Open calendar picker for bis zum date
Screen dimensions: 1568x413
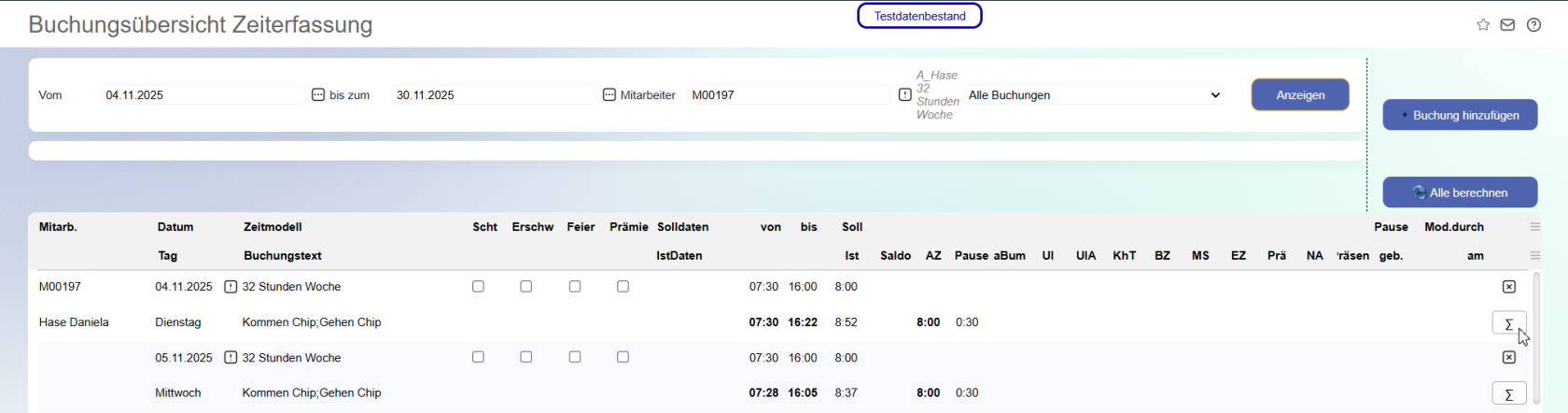point(609,95)
